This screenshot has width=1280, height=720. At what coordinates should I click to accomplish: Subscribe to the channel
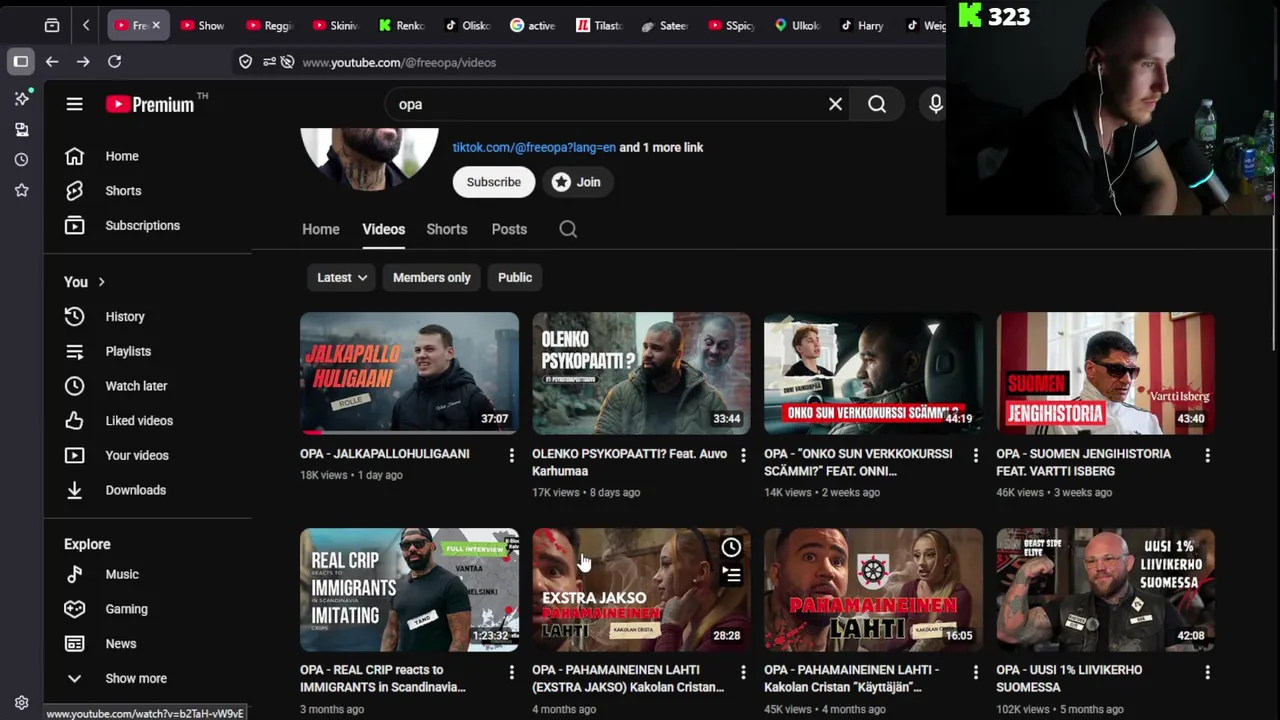[493, 182]
